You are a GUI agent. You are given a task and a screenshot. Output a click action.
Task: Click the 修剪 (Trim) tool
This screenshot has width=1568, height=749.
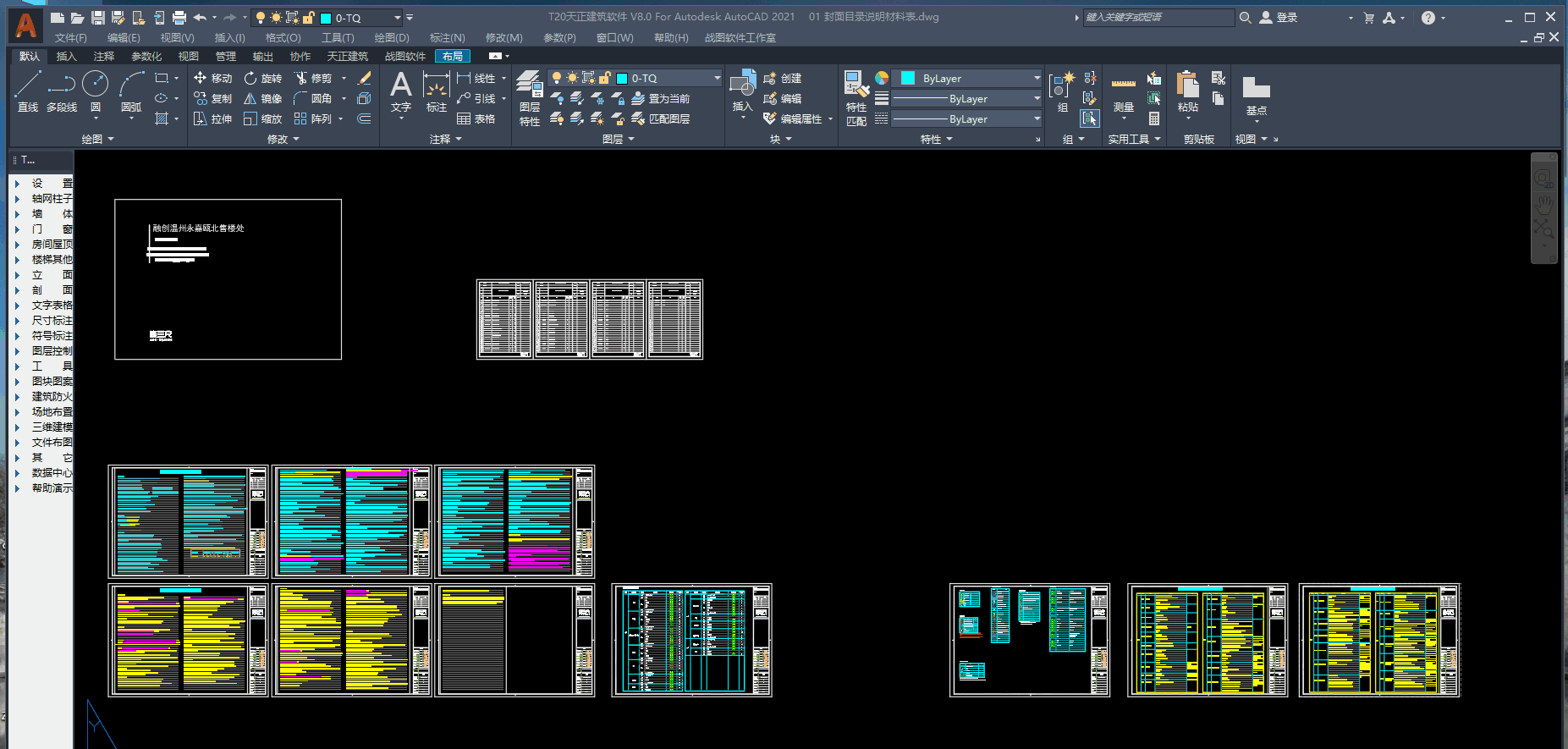[313, 78]
